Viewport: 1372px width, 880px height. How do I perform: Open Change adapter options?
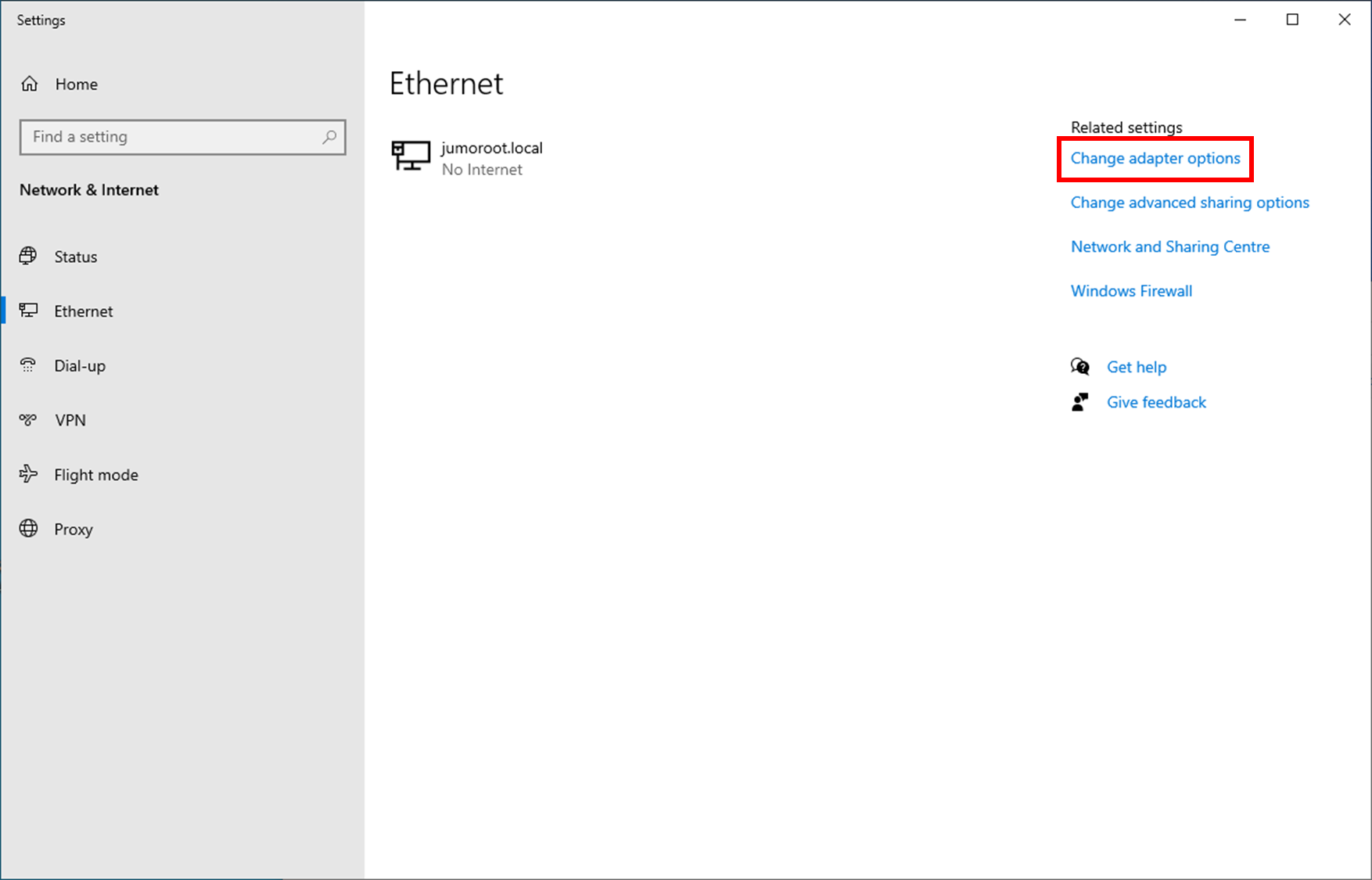[x=1155, y=159]
